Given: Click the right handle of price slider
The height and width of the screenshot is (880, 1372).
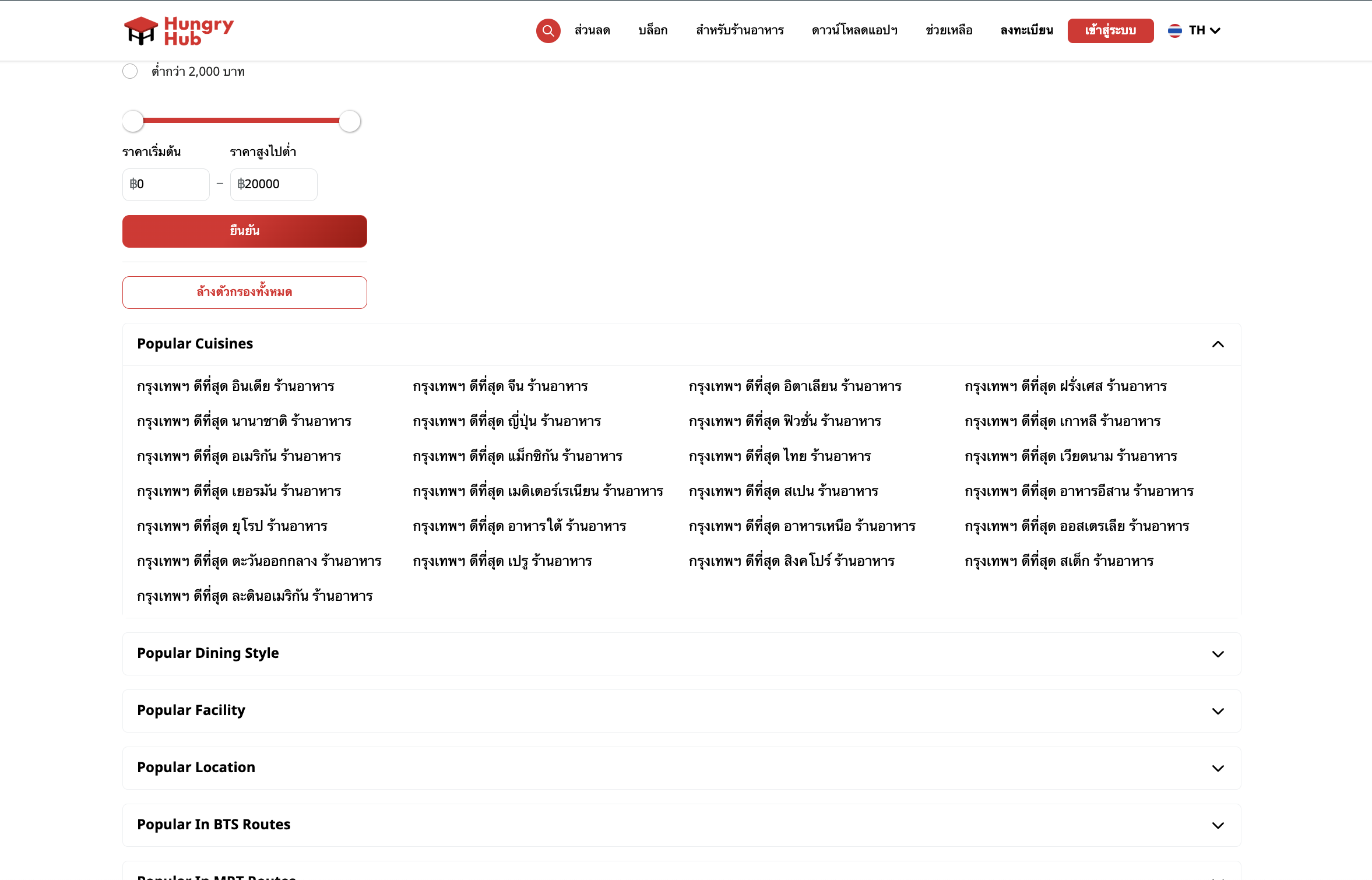Looking at the screenshot, I should 350,121.
